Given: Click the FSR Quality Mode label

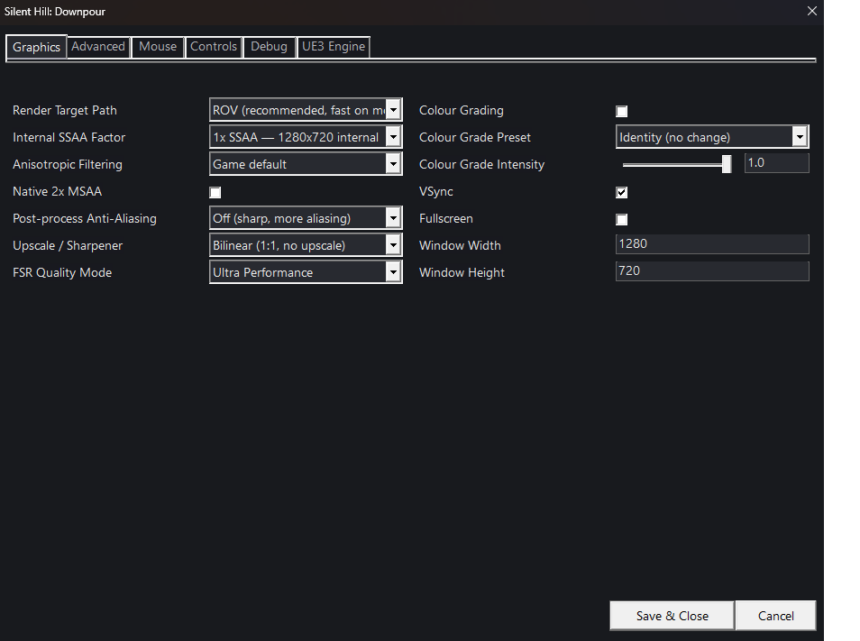Looking at the screenshot, I should click(x=62, y=273).
